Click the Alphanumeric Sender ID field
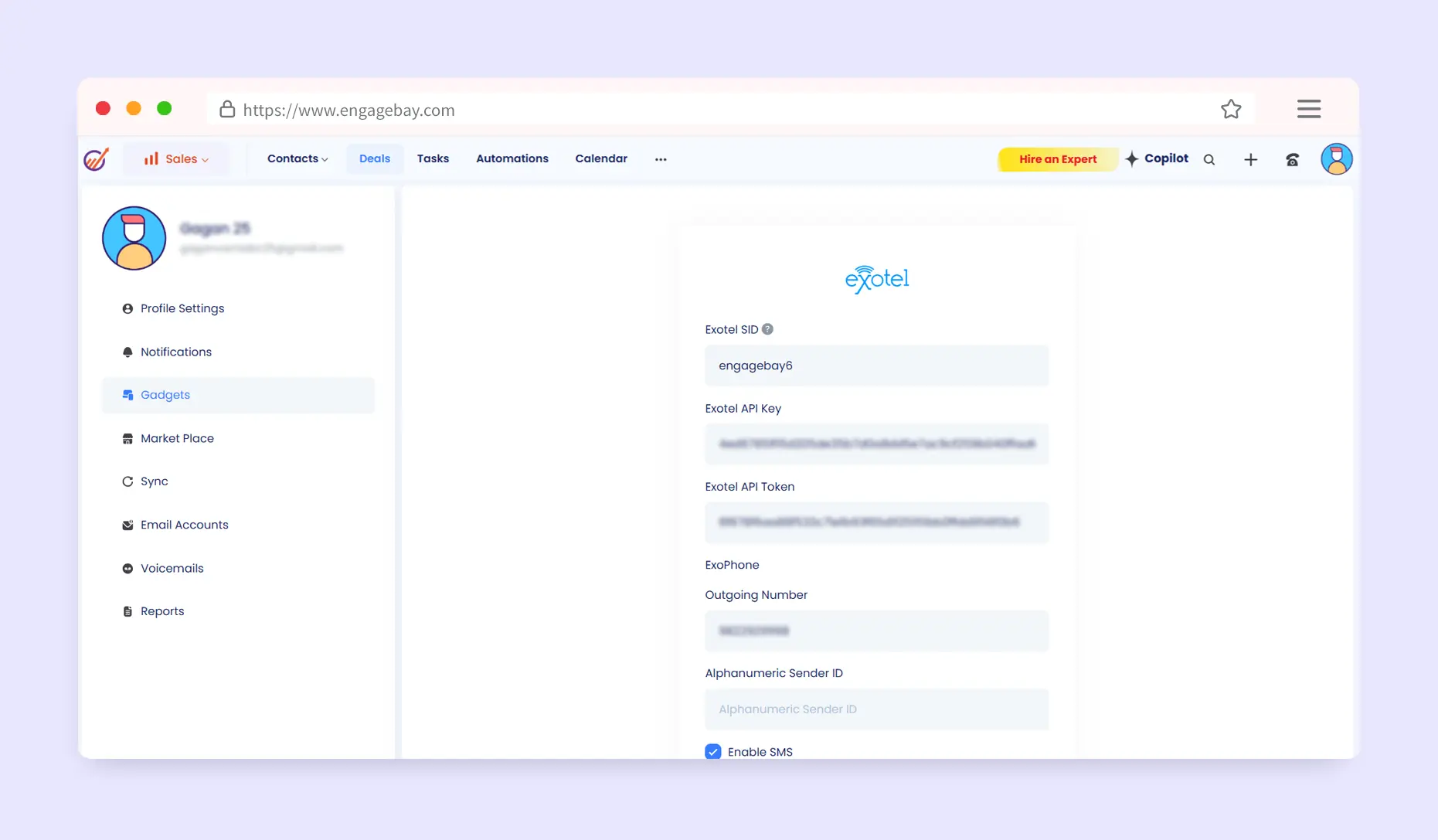Image resolution: width=1438 pixels, height=840 pixels. coord(876,709)
